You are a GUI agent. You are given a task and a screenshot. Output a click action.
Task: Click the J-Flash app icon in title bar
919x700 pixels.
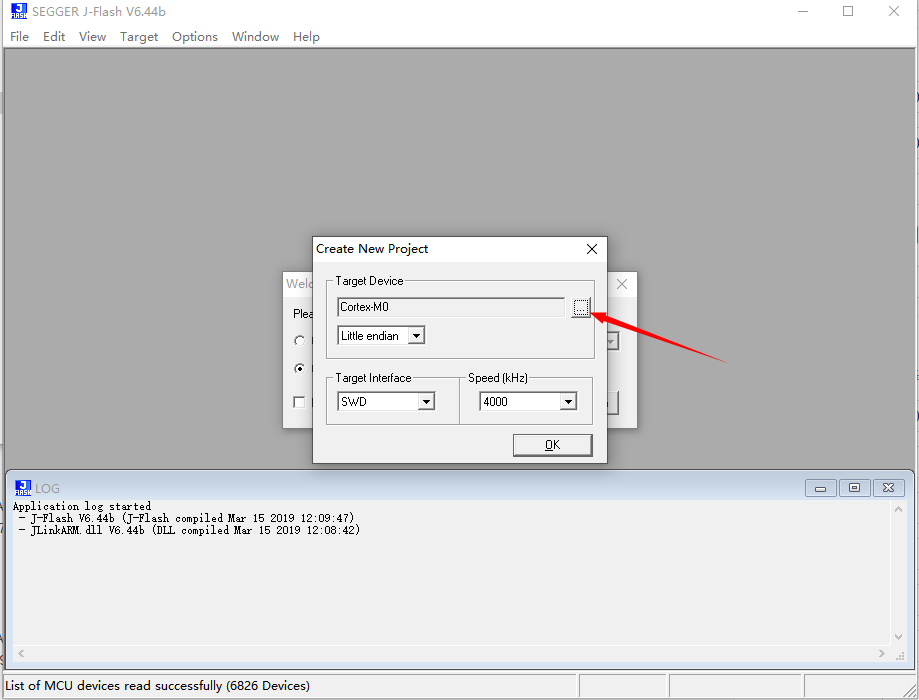coord(19,11)
